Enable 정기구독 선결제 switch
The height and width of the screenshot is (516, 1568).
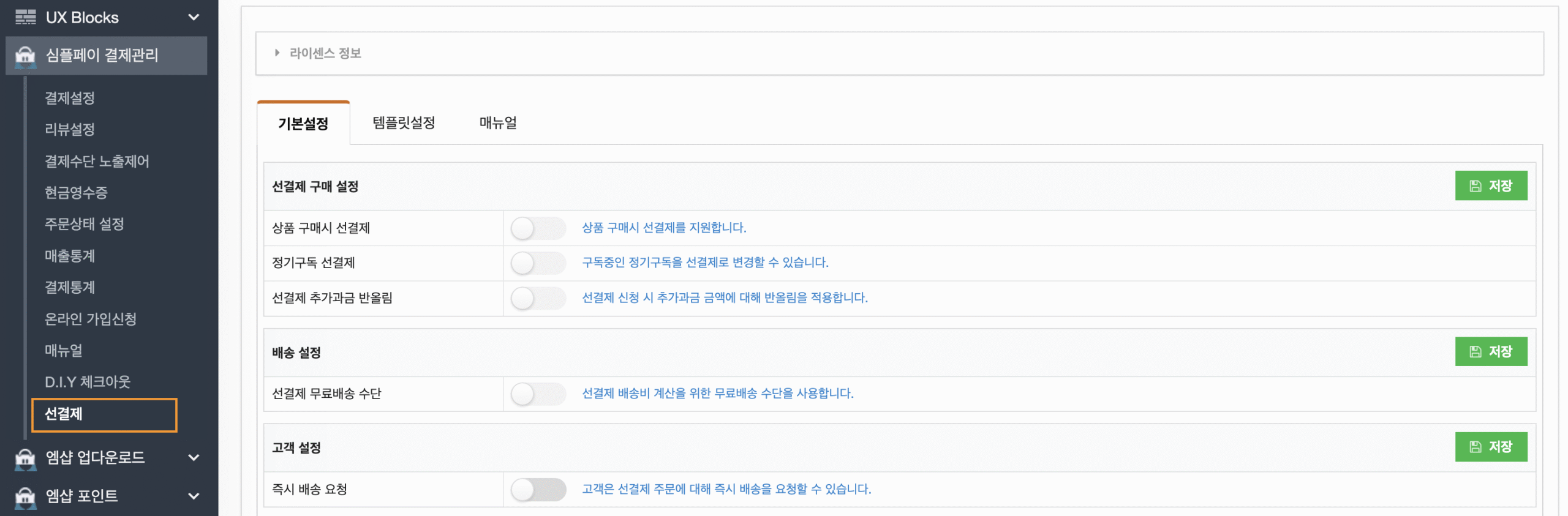[538, 263]
